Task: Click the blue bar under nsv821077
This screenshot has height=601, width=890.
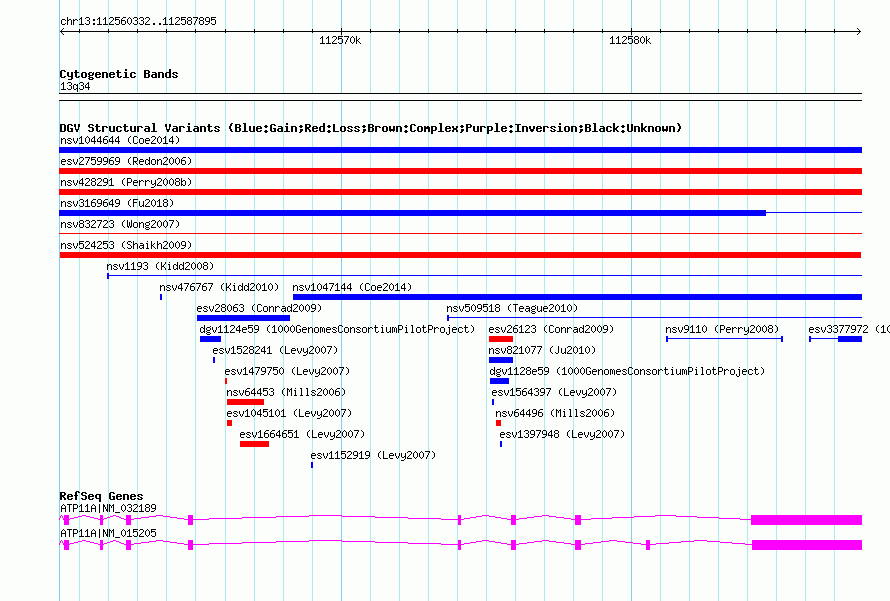Action: [501, 360]
